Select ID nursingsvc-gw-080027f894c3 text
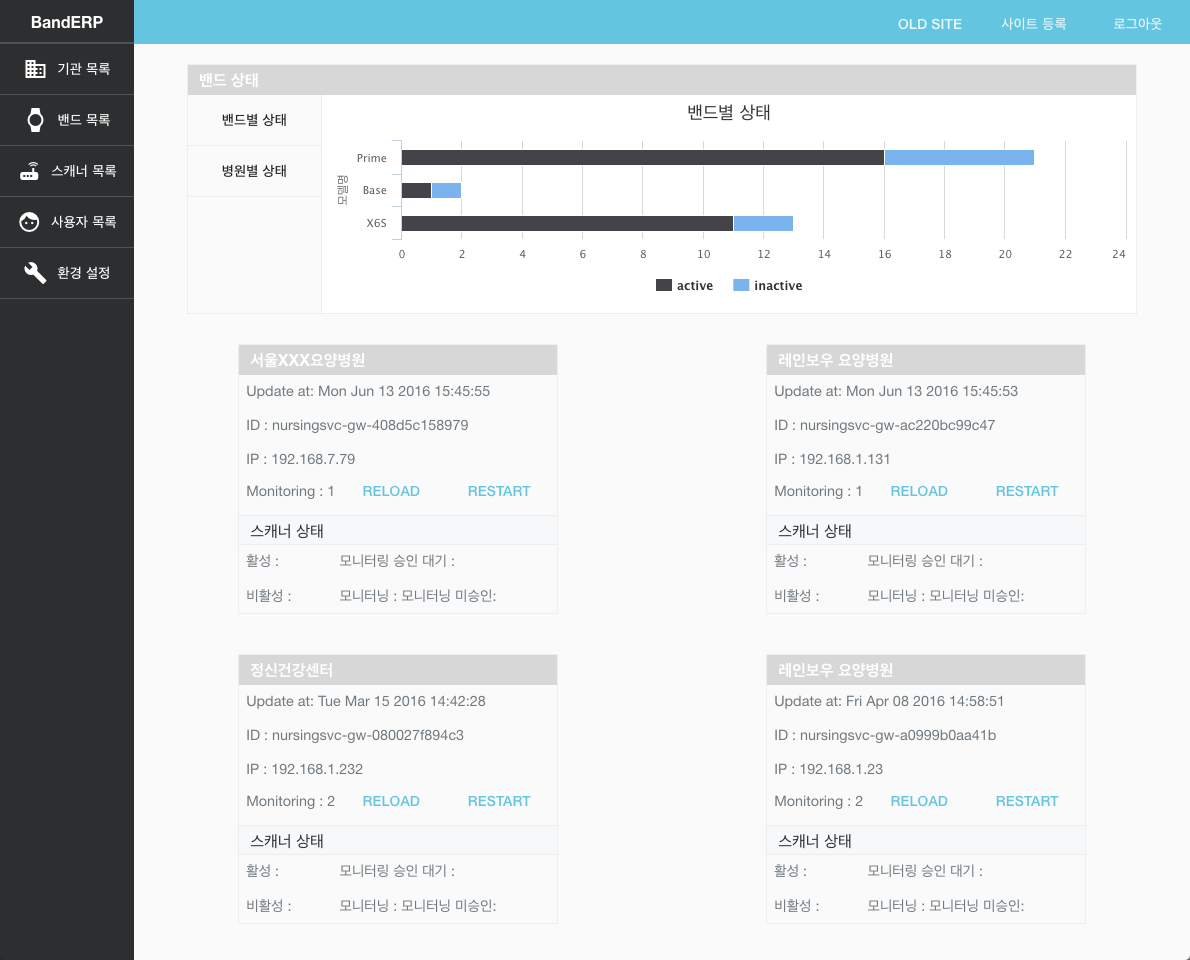The width and height of the screenshot is (1190, 960). (x=355, y=735)
